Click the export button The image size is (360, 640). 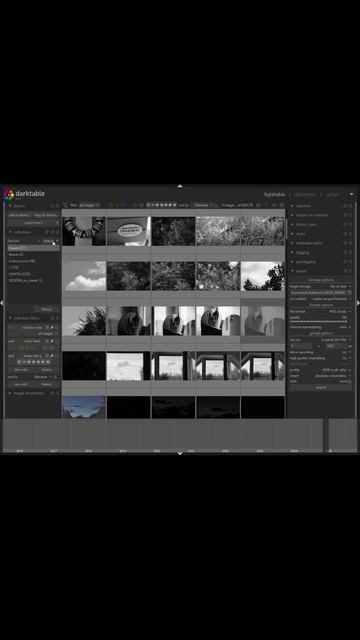tap(321, 387)
